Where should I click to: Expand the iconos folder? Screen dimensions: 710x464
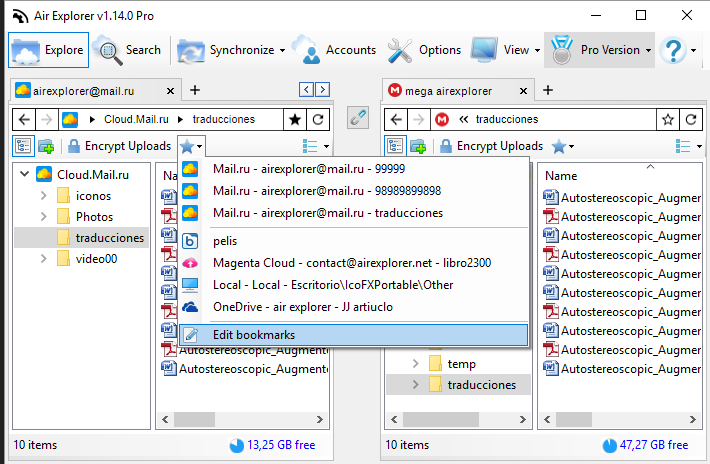43,196
